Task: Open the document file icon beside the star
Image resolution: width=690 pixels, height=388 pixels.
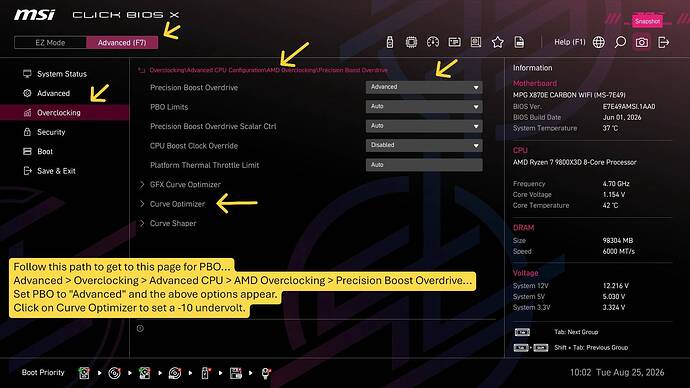Action: (x=519, y=42)
